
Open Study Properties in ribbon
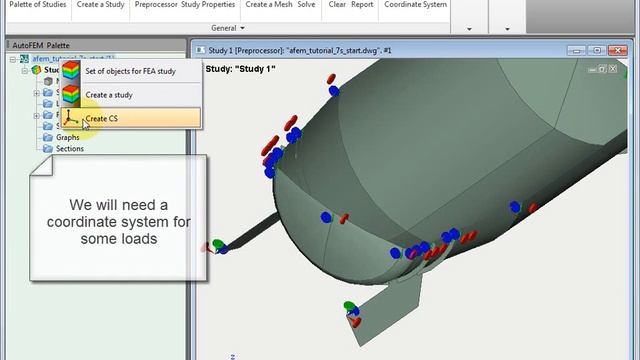click(x=208, y=4)
